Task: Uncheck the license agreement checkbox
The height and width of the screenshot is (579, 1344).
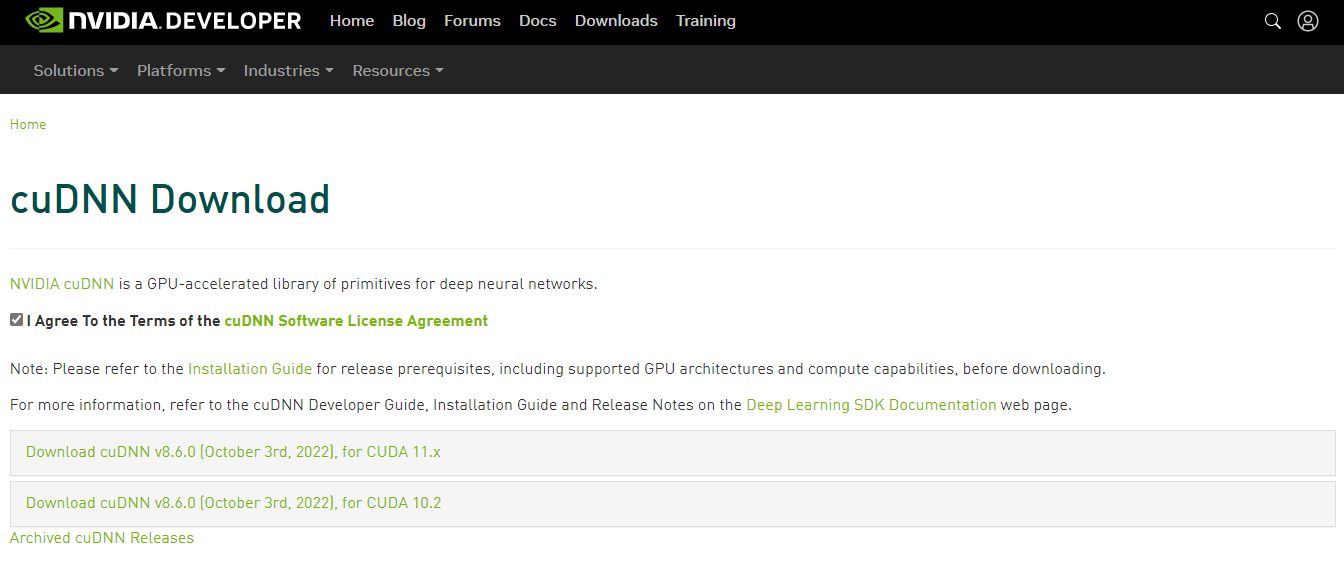Action: pos(17,320)
